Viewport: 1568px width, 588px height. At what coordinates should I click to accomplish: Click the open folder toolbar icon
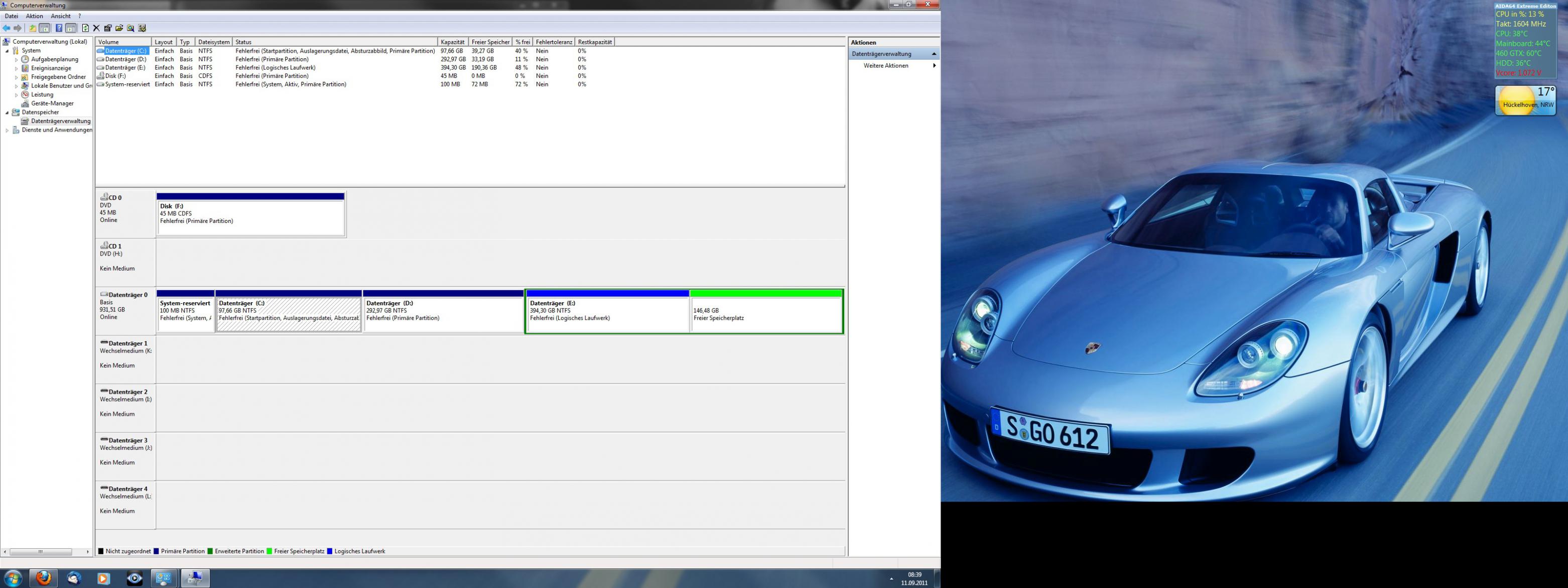pyautogui.click(x=119, y=28)
